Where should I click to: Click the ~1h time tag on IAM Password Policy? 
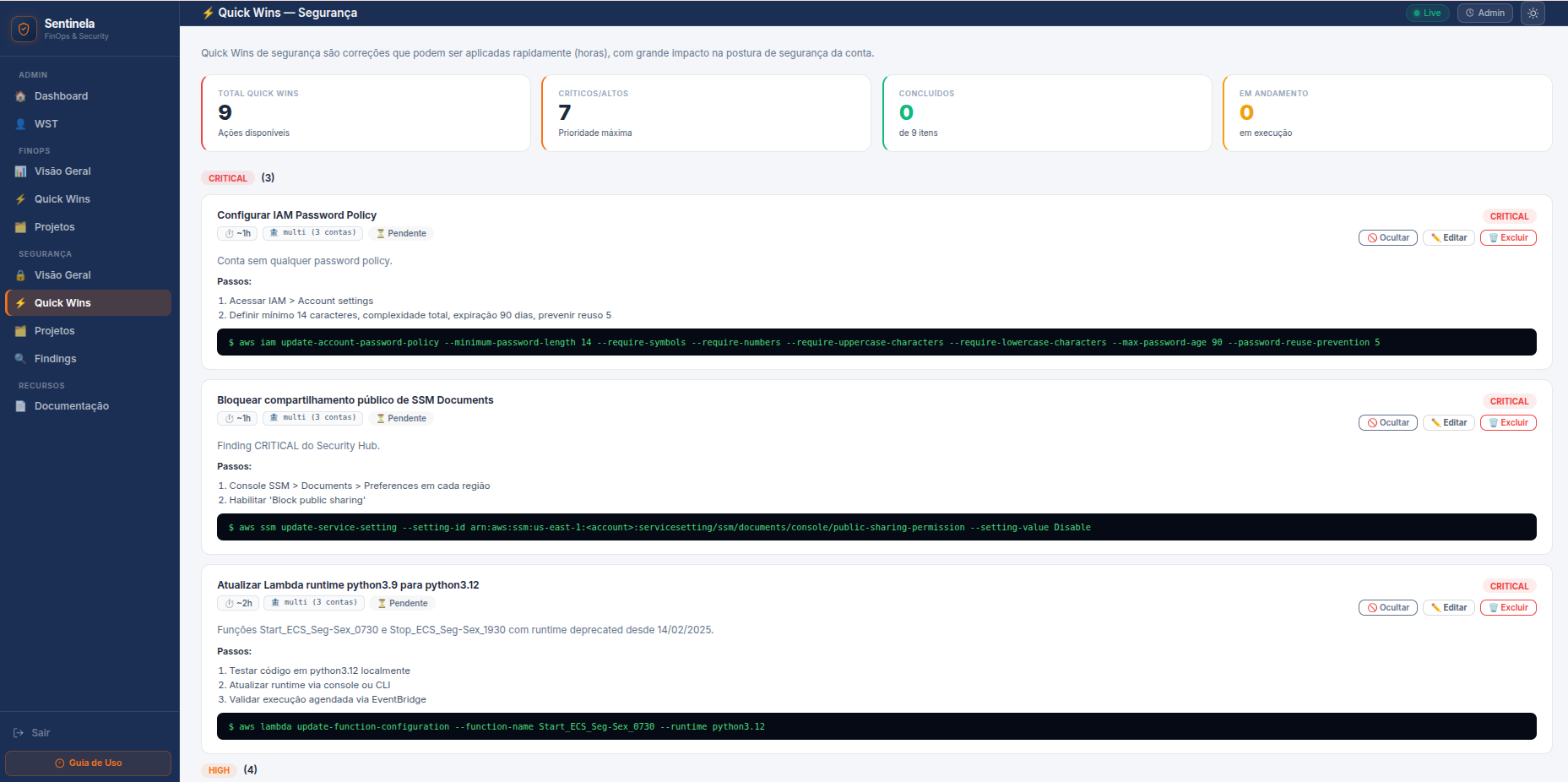click(237, 234)
